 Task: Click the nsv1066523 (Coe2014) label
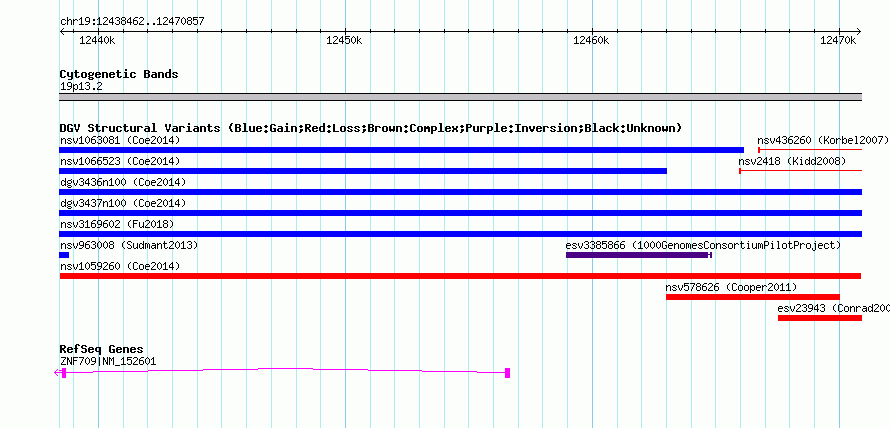[120, 161]
